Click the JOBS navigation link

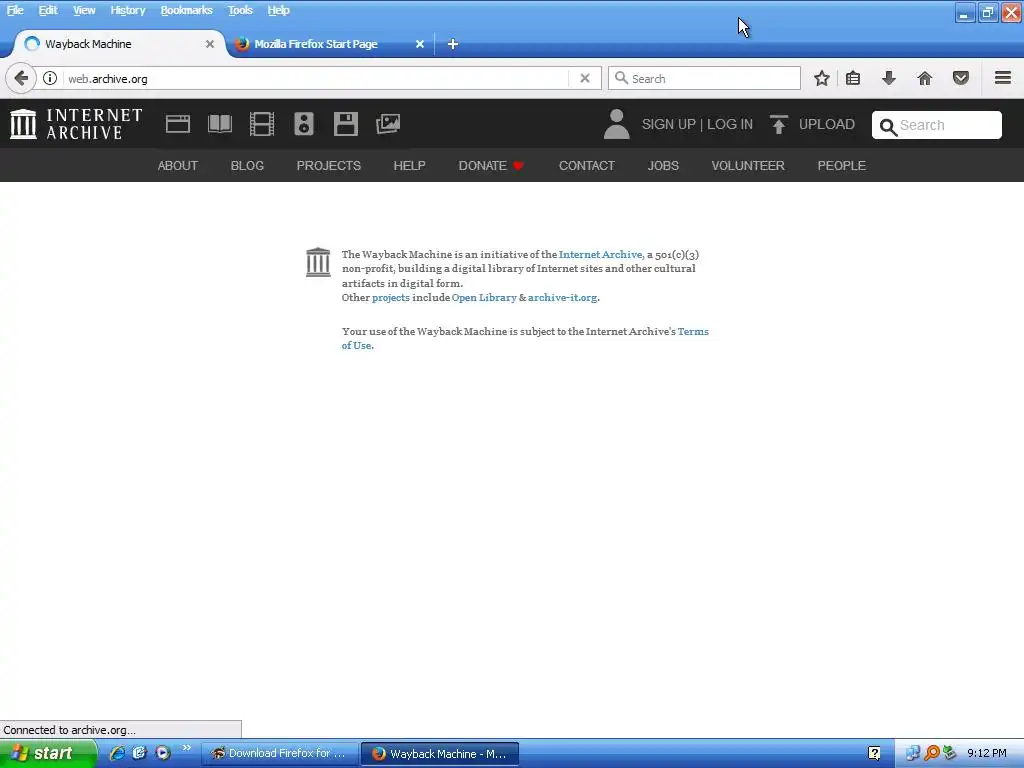[x=663, y=166]
